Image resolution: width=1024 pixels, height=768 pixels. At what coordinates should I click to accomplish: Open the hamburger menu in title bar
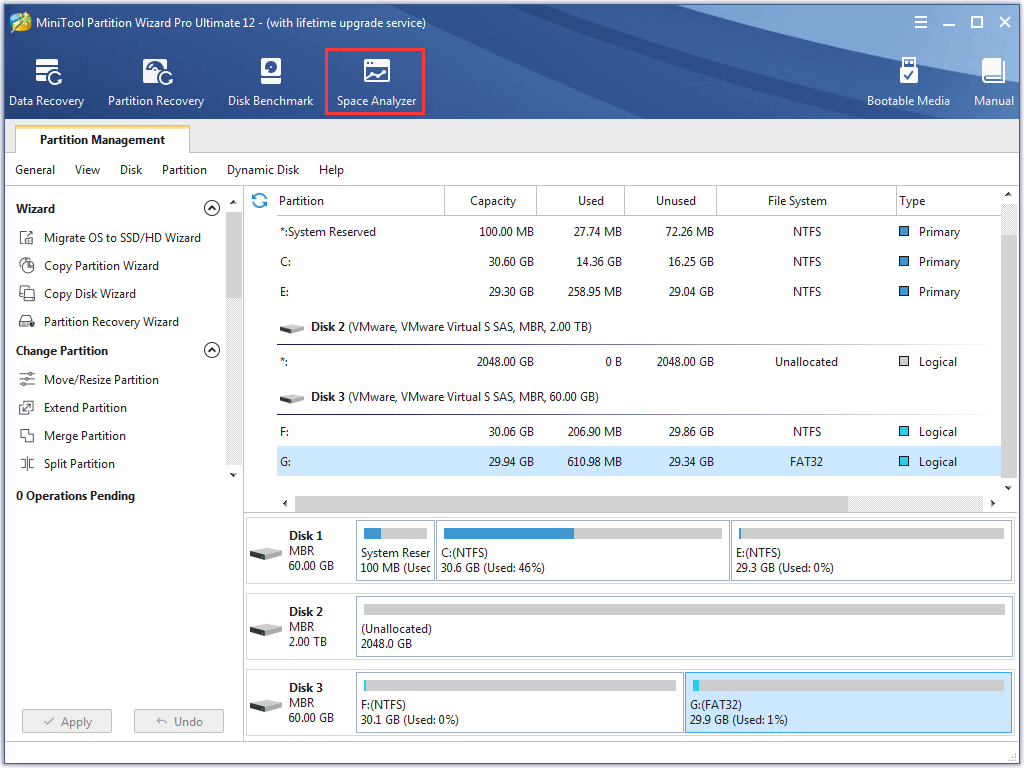pos(920,21)
